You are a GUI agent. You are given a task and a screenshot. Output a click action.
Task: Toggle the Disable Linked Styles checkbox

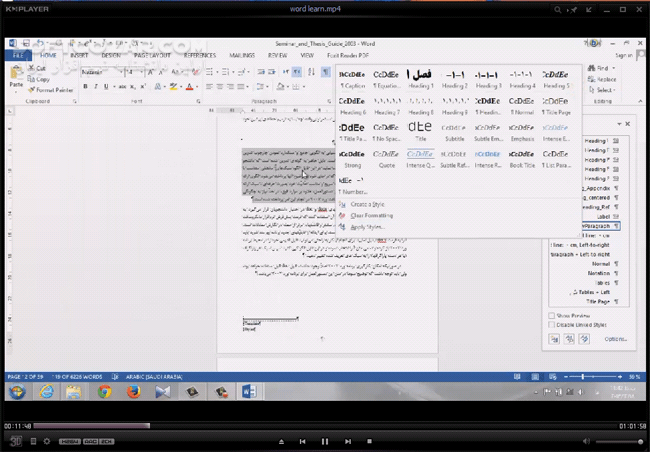coord(552,324)
